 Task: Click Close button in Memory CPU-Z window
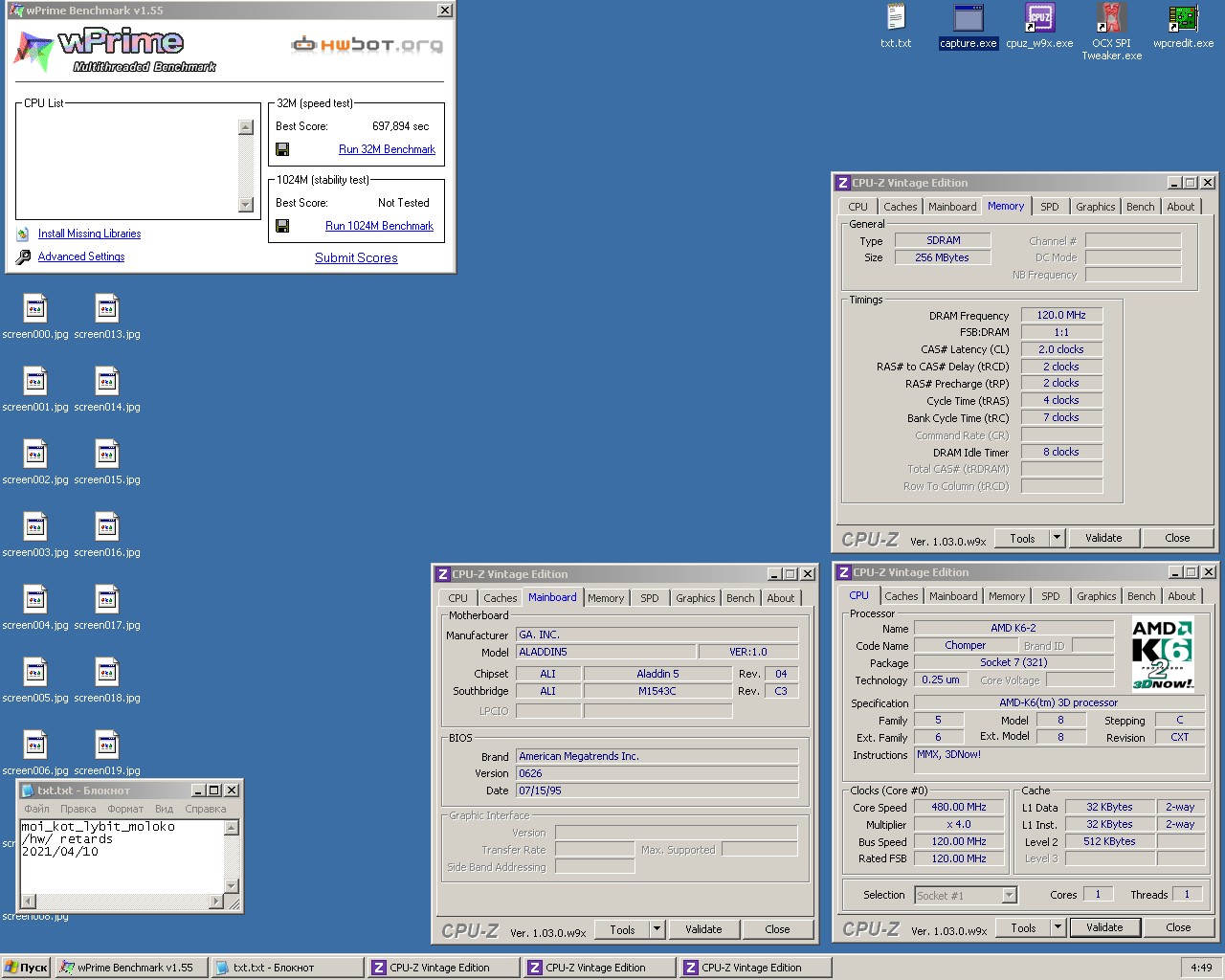[1177, 538]
